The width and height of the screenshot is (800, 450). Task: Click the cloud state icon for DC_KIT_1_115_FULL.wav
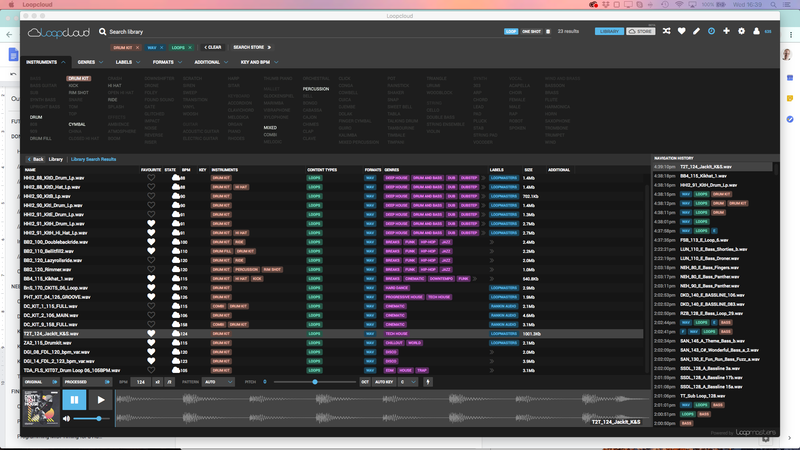176,306
